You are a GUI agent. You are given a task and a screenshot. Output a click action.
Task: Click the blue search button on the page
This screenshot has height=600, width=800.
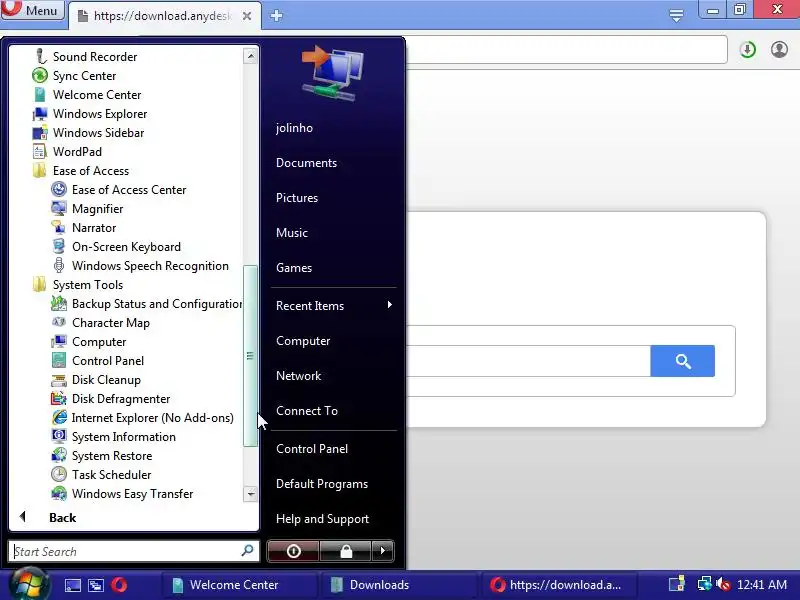coord(683,361)
